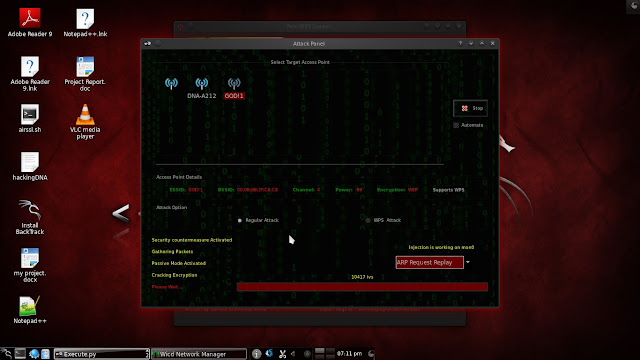Open airssl.sh script icon

(x=30, y=118)
